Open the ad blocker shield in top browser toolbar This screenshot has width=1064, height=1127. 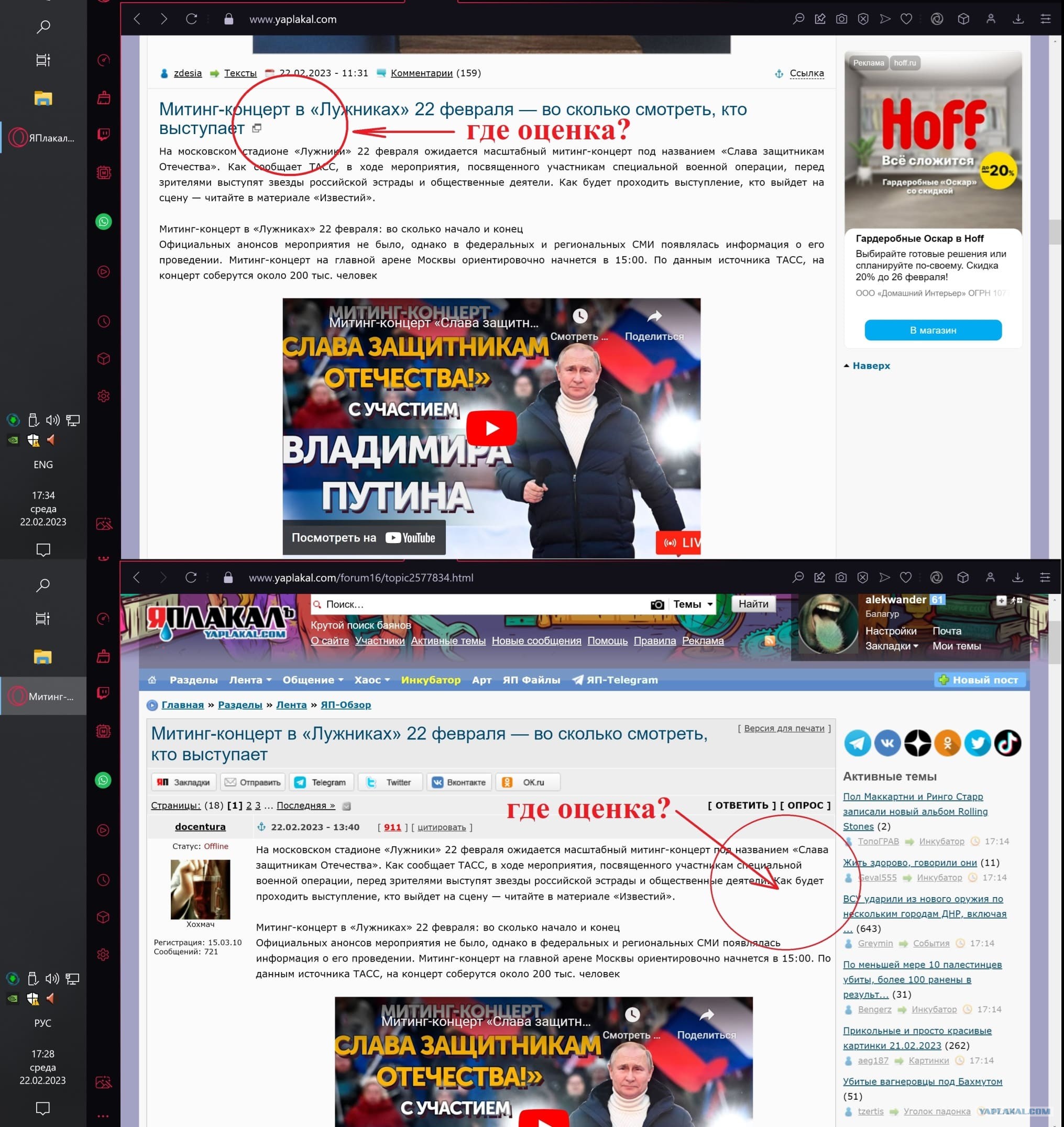coord(863,19)
